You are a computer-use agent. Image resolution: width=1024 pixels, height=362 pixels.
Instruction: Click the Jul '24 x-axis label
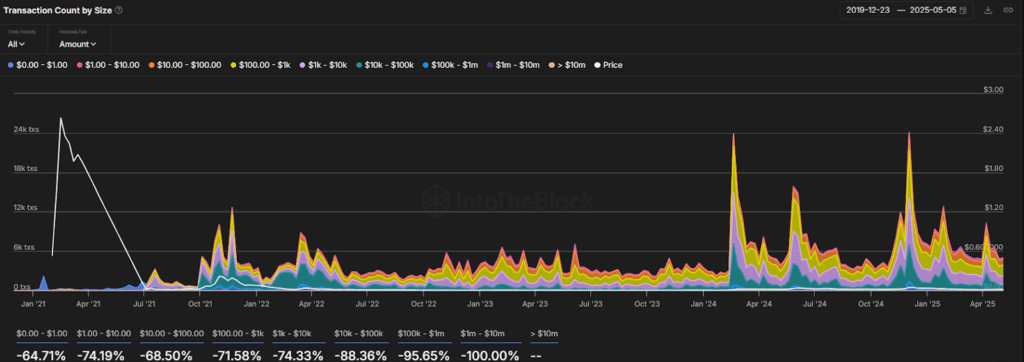(814, 304)
